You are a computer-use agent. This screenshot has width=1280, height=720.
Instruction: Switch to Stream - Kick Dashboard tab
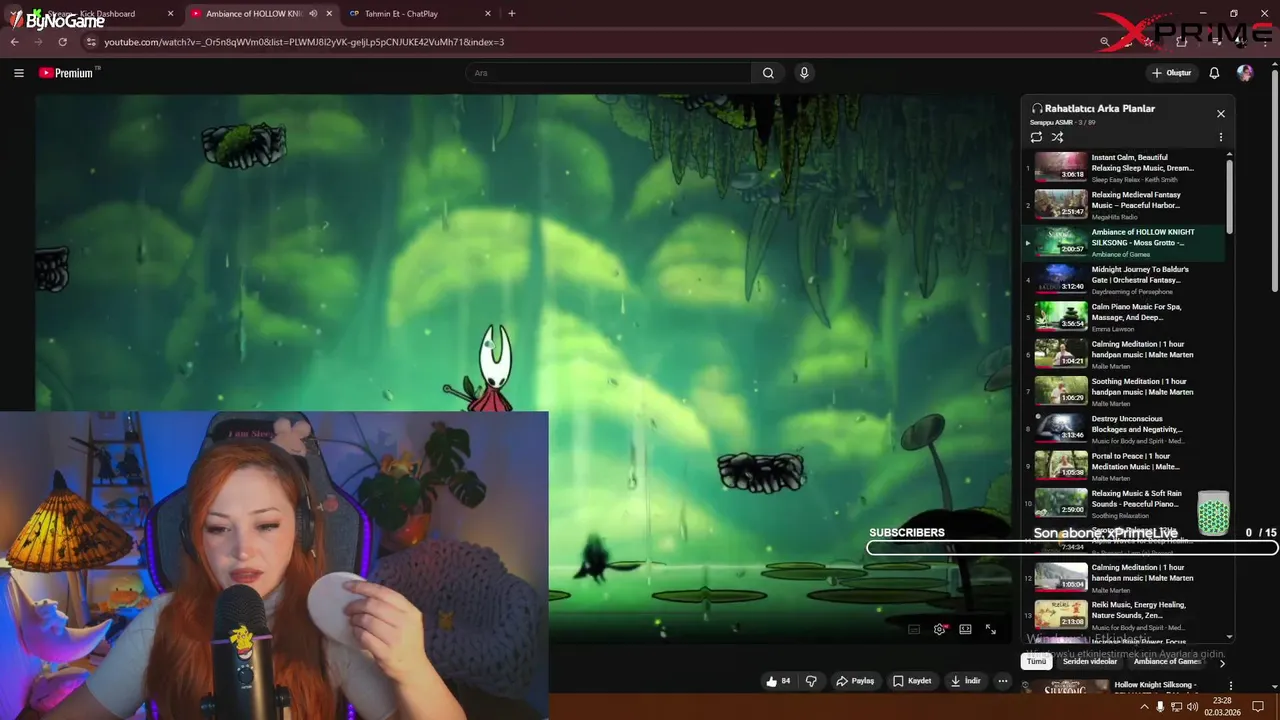[92, 14]
